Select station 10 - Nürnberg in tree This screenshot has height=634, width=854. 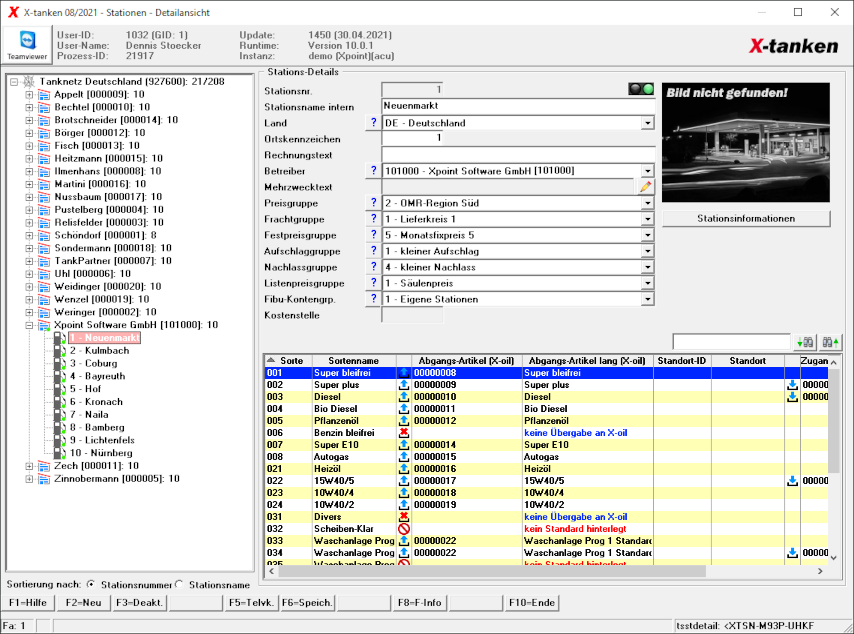(x=101, y=453)
